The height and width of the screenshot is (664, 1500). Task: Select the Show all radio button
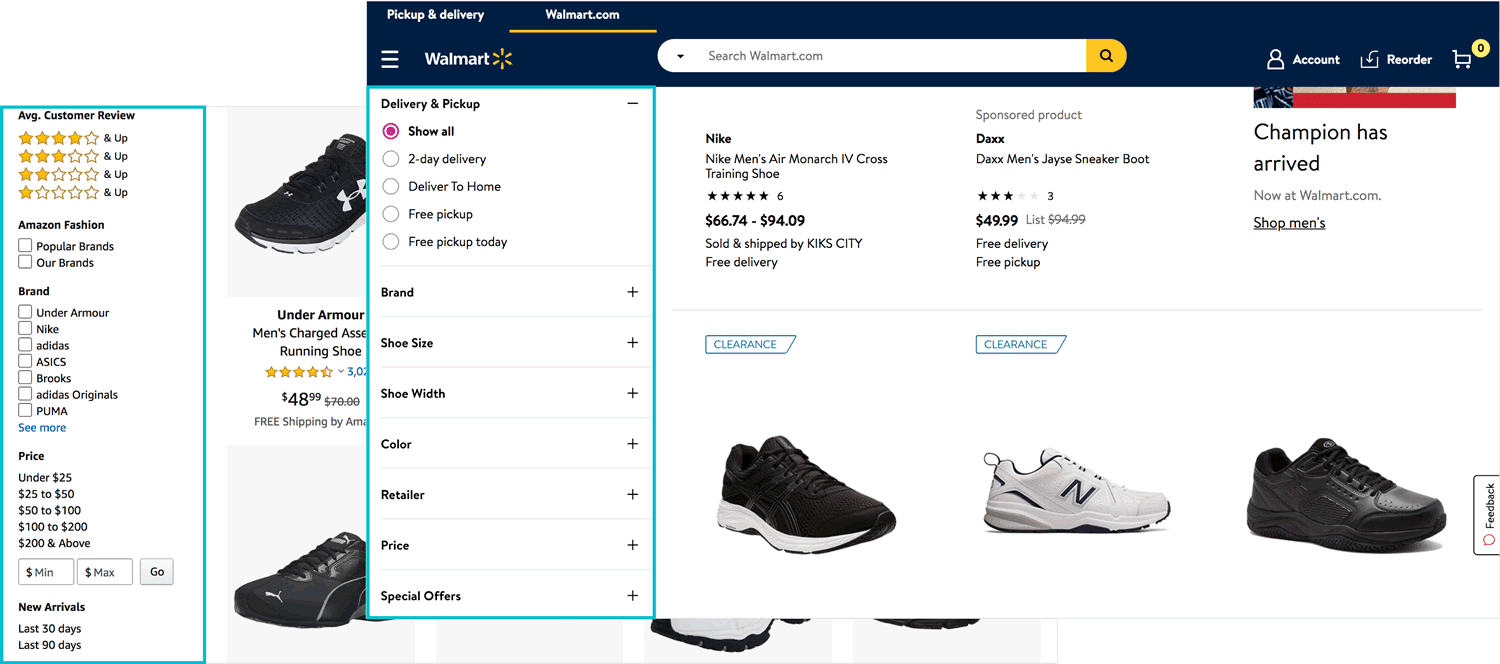391,131
